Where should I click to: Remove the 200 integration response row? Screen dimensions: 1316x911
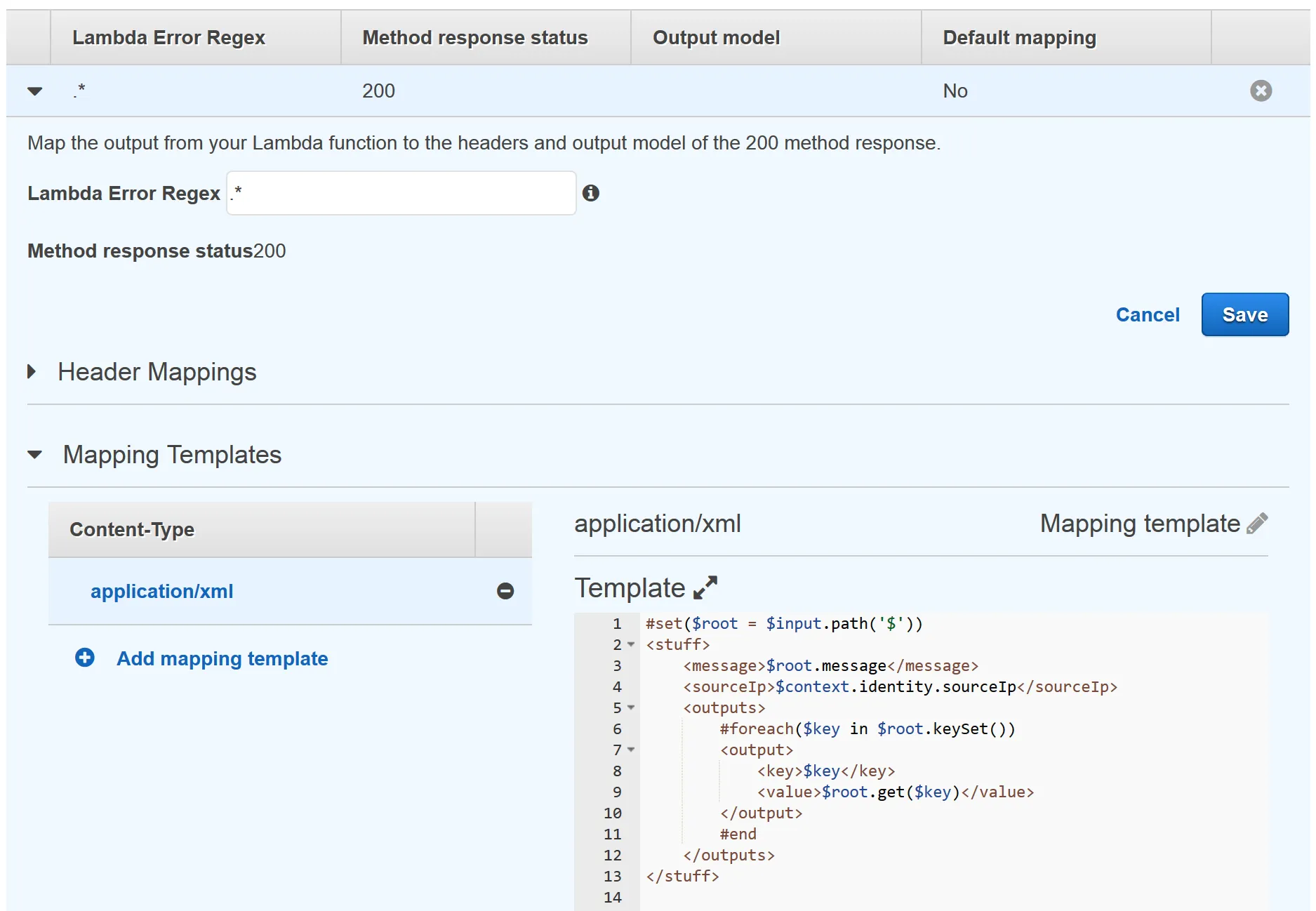coord(1261,91)
